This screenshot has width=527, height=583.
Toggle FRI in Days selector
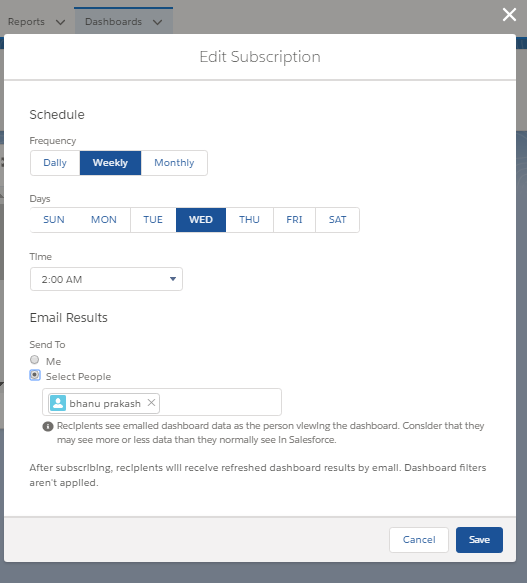point(294,220)
